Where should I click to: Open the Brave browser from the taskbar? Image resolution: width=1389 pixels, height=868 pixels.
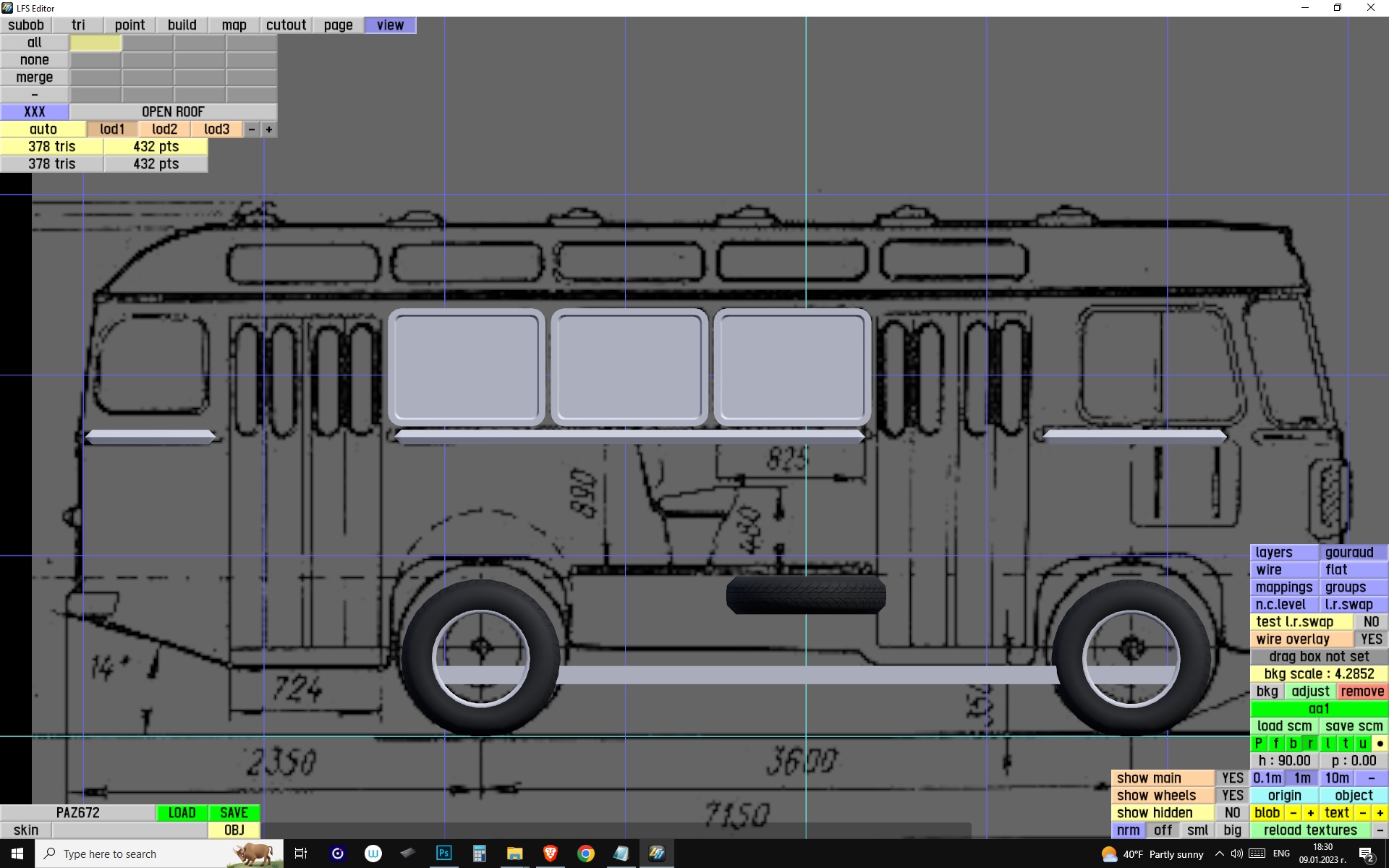tap(550, 854)
